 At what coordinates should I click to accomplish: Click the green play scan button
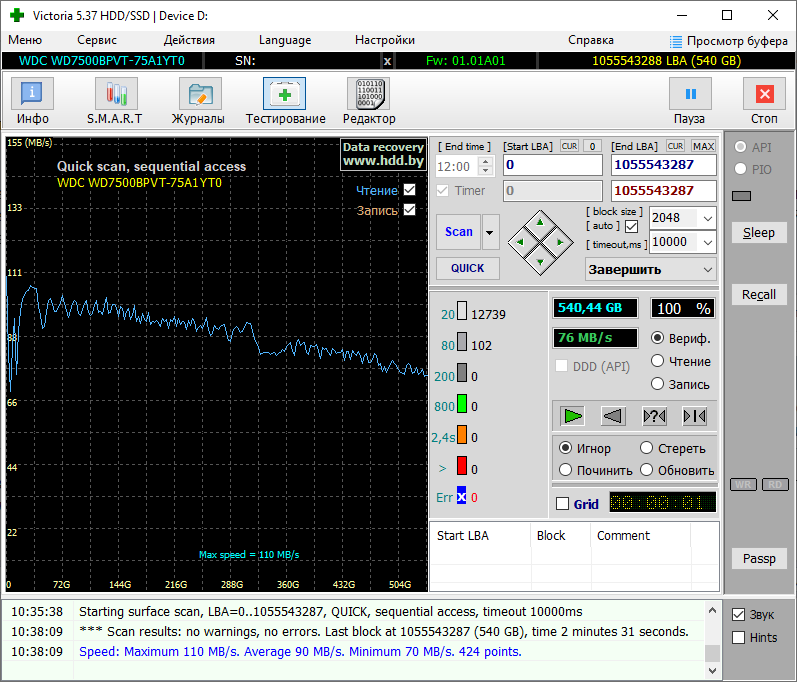click(573, 416)
